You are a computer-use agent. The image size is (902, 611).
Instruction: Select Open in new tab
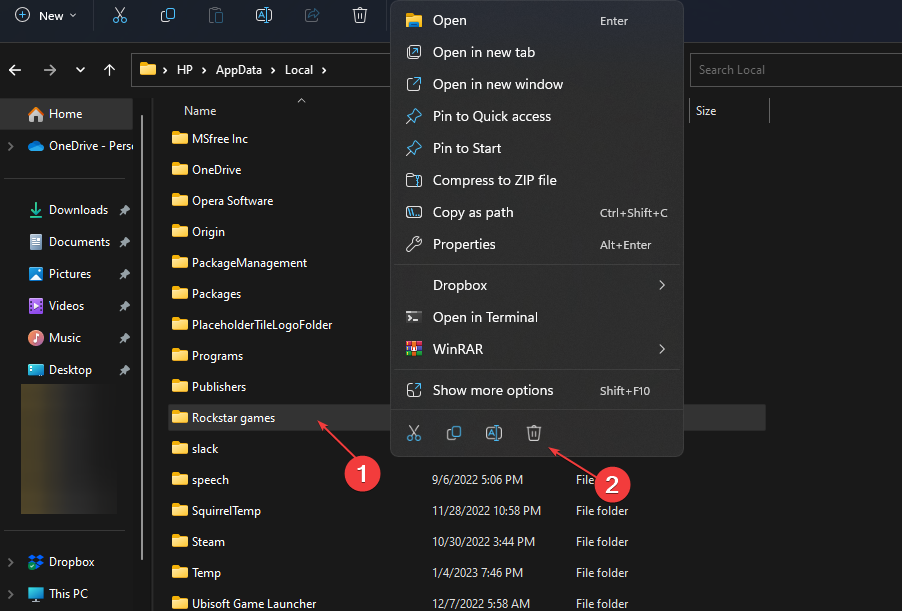pos(537,52)
